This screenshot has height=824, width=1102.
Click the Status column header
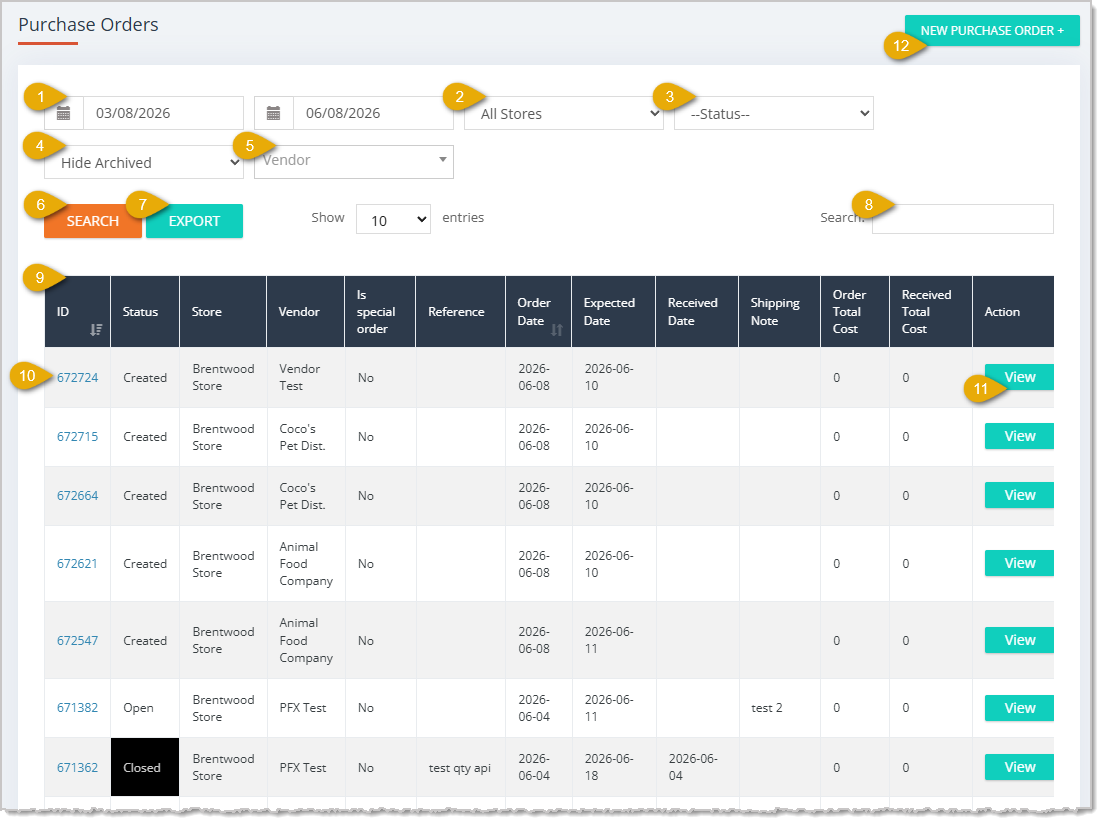pyautogui.click(x=145, y=311)
